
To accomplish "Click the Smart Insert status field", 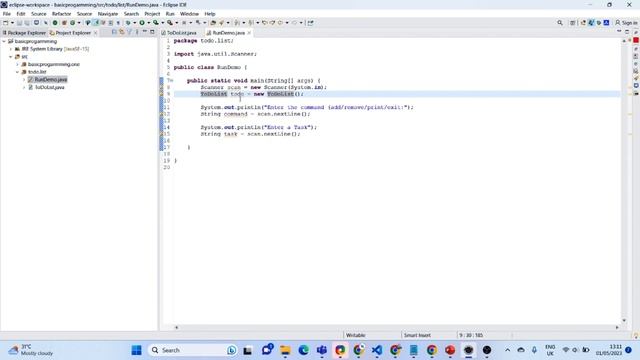I will pyautogui.click(x=417, y=335).
